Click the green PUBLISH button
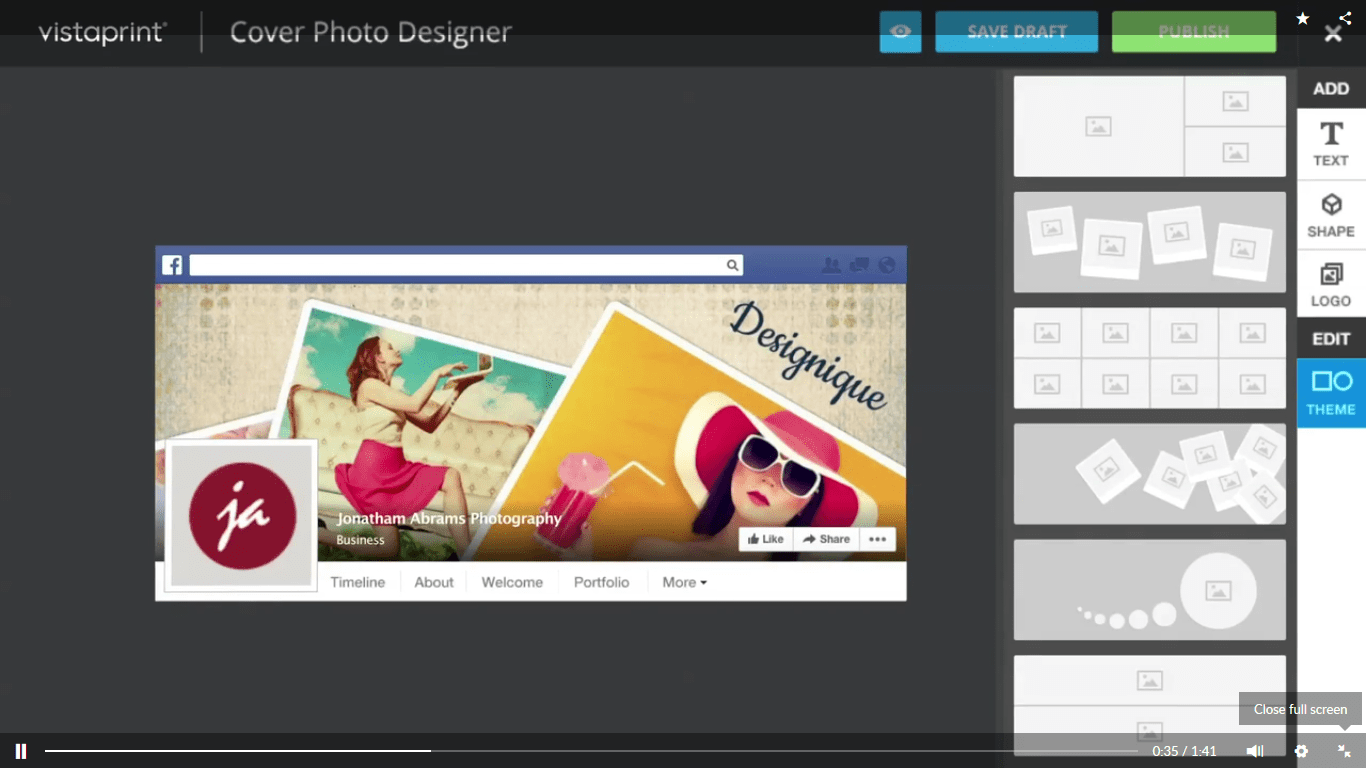Viewport: 1366px width, 768px height. 1194,32
